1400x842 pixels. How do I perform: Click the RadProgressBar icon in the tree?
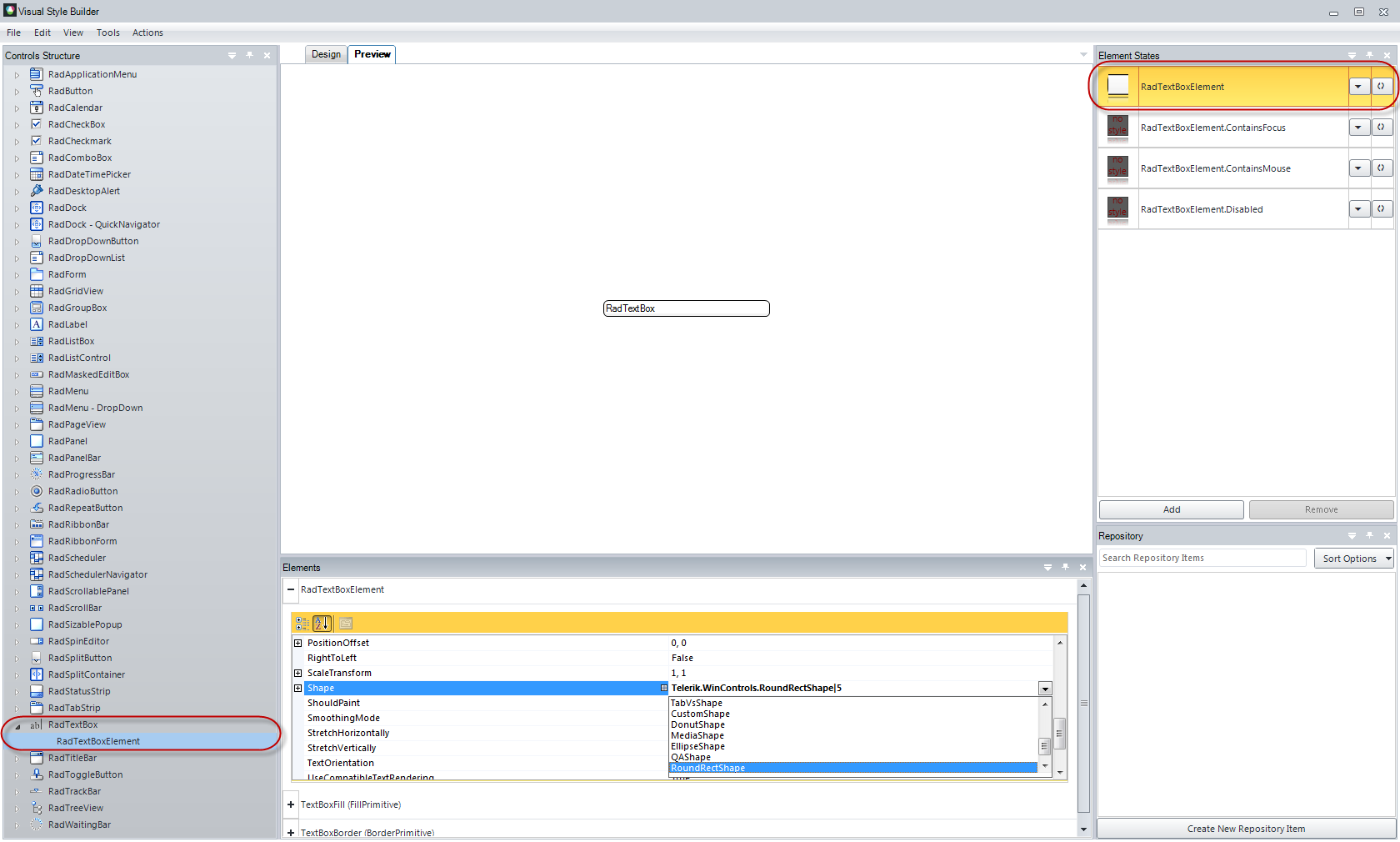[x=37, y=474]
